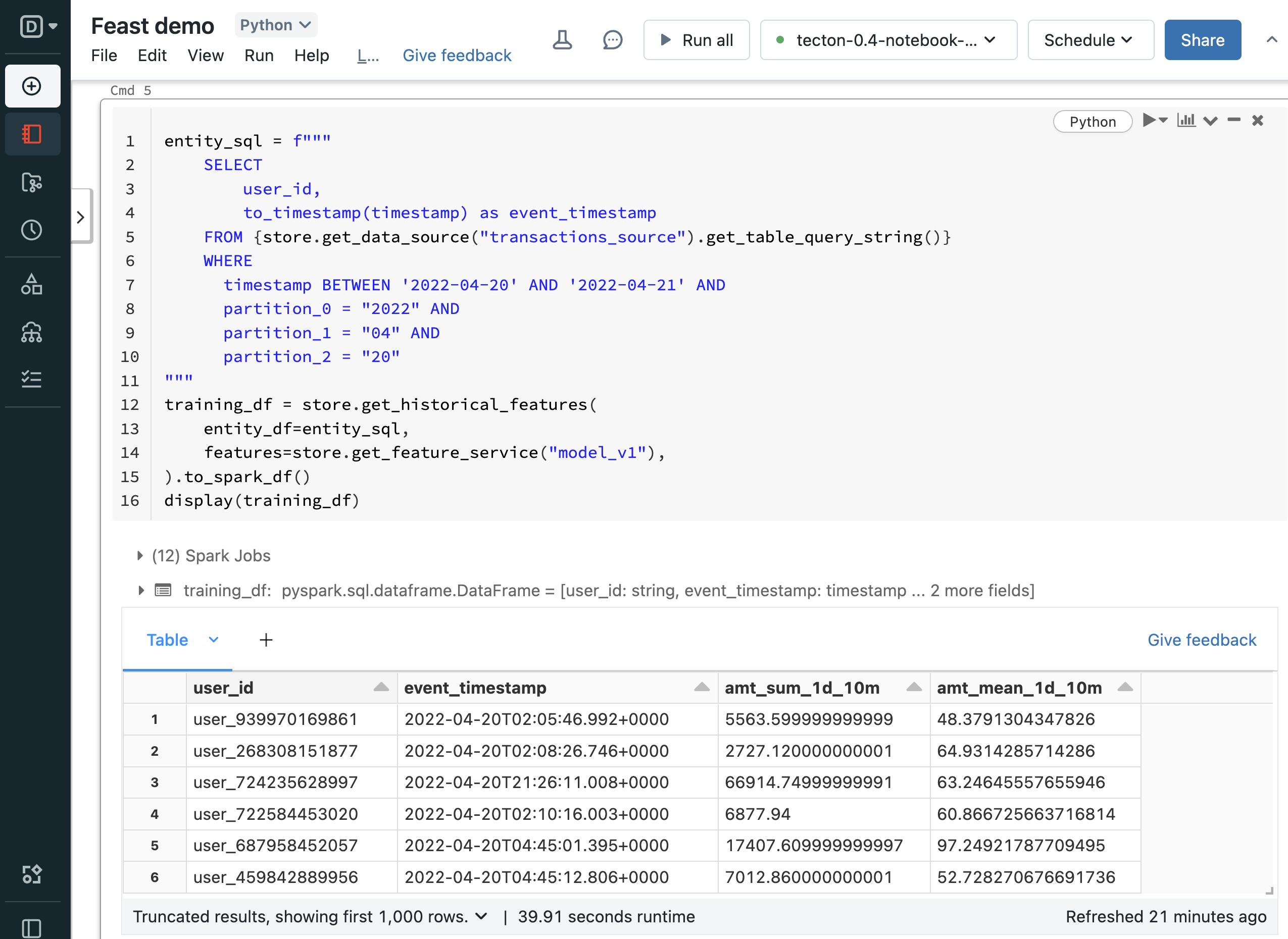Click the blue Share button
This screenshot has width=1288, height=939.
point(1202,40)
